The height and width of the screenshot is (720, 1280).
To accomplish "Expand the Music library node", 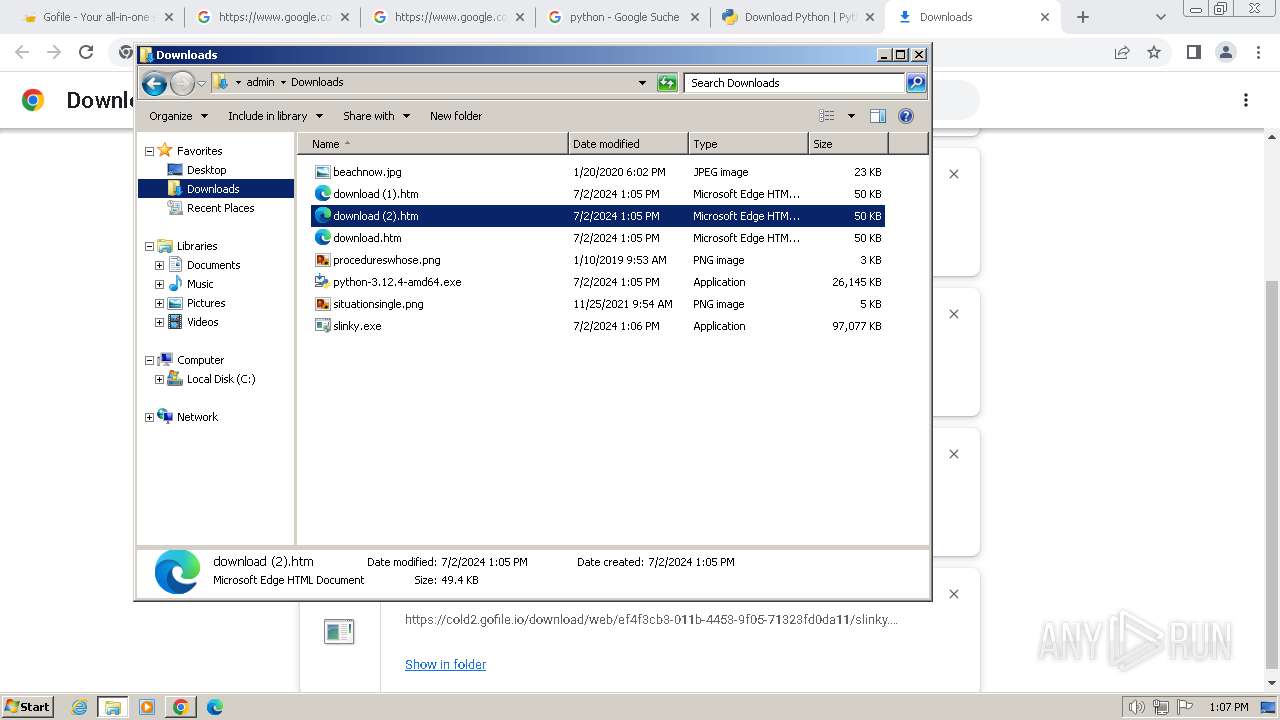I will [x=159, y=284].
